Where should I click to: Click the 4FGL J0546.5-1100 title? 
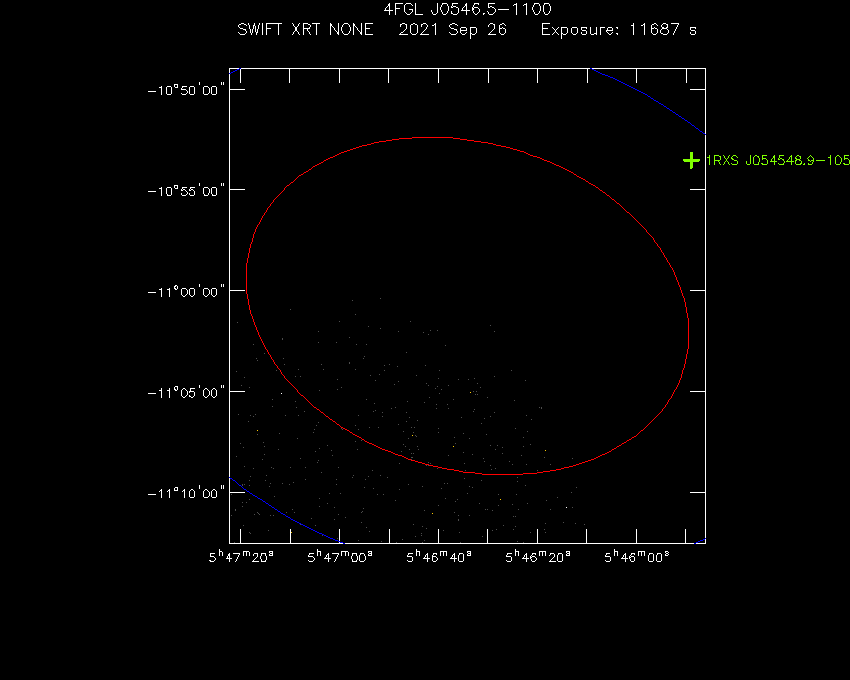pos(467,9)
